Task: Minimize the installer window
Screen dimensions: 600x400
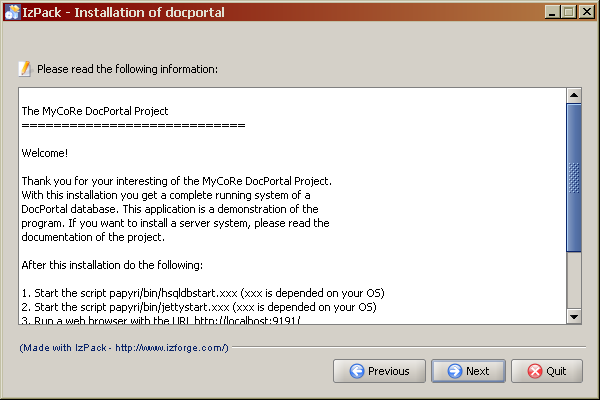Action: click(552, 12)
